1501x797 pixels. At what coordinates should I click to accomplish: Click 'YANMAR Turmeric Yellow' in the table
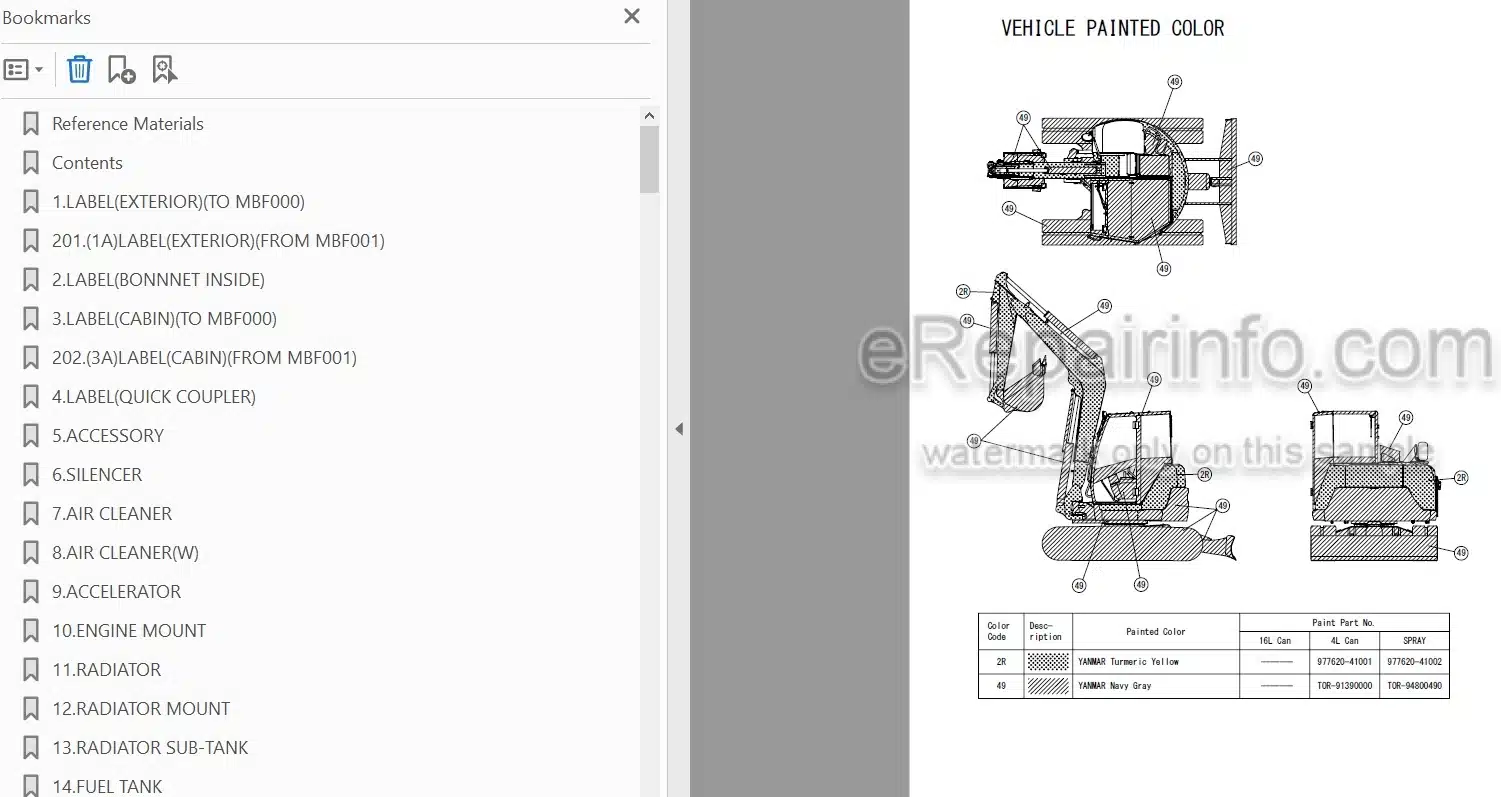pos(1128,662)
